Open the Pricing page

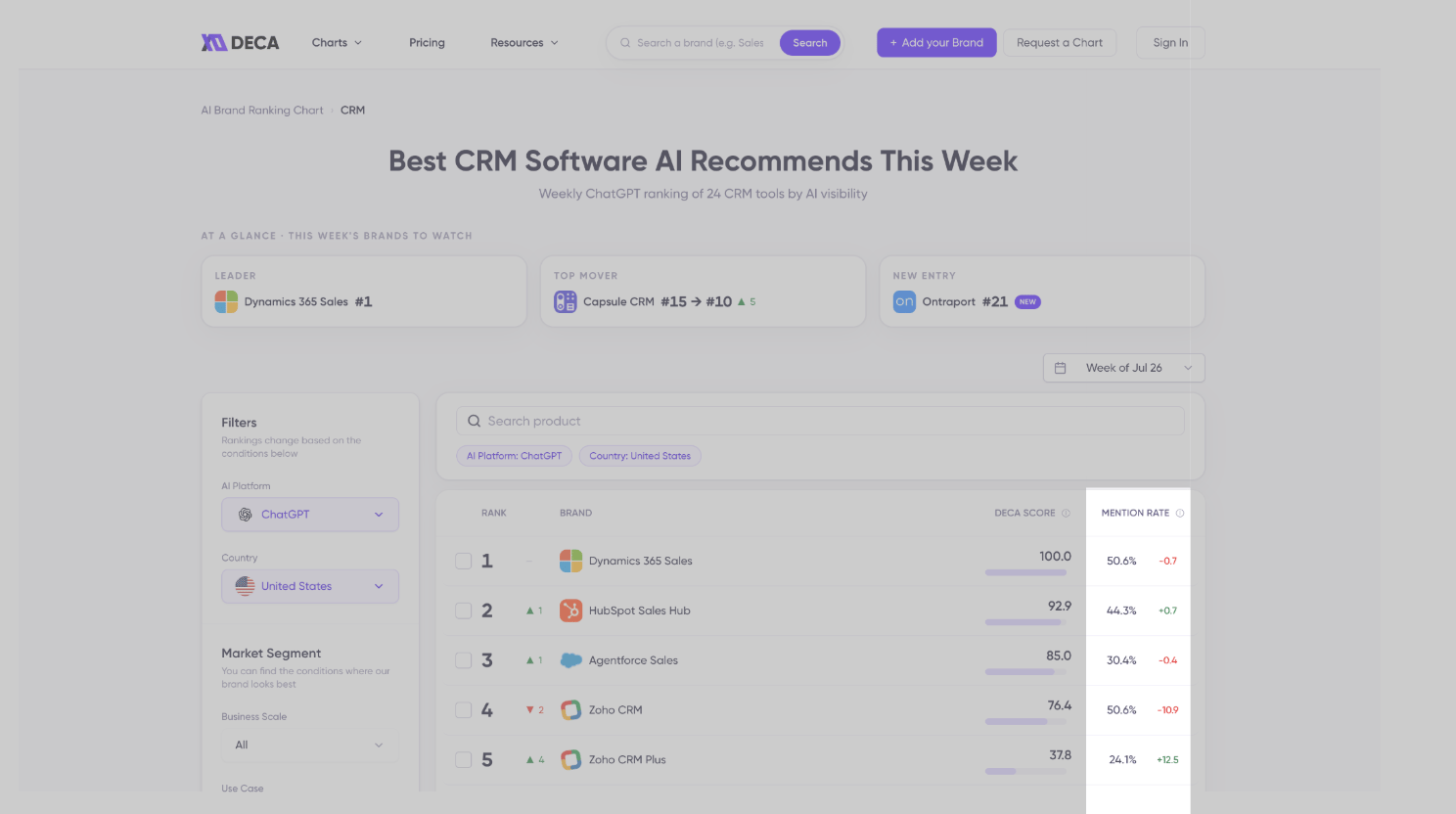427,43
